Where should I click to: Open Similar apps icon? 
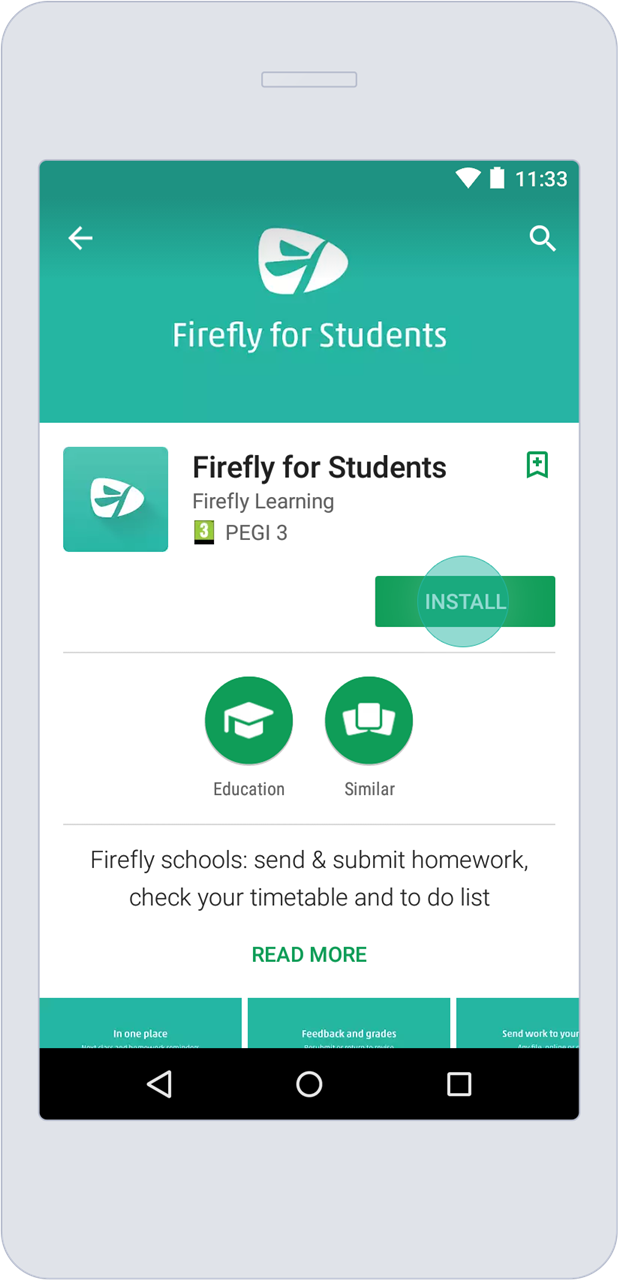point(369,721)
